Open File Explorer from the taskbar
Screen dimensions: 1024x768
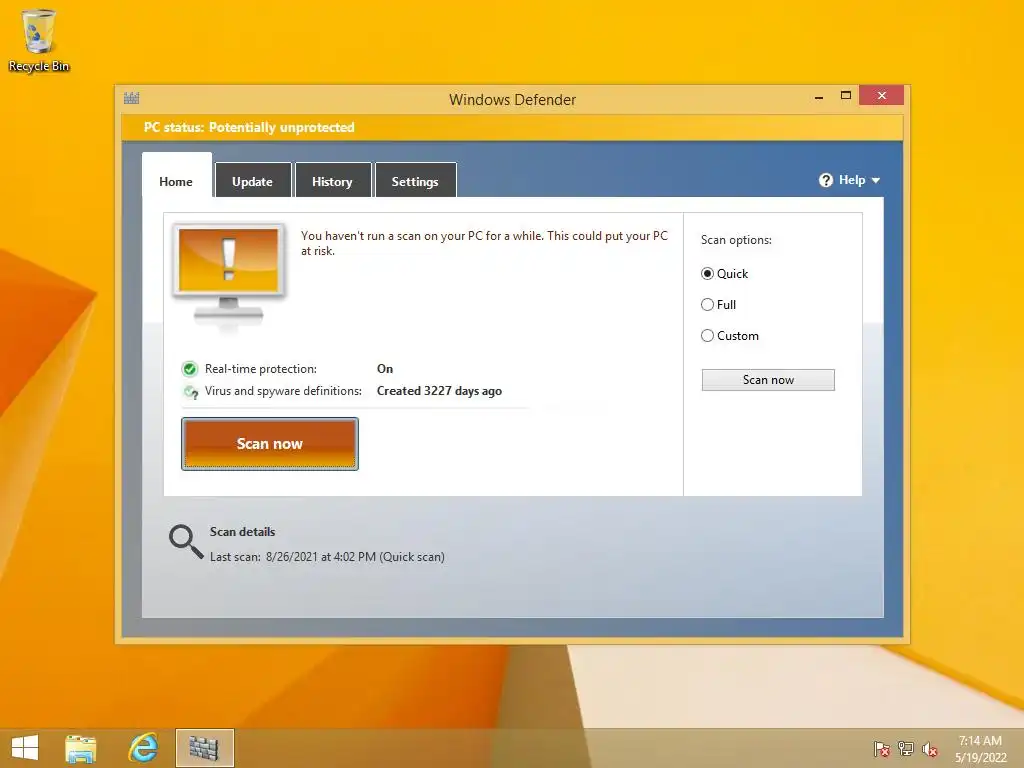coord(81,748)
